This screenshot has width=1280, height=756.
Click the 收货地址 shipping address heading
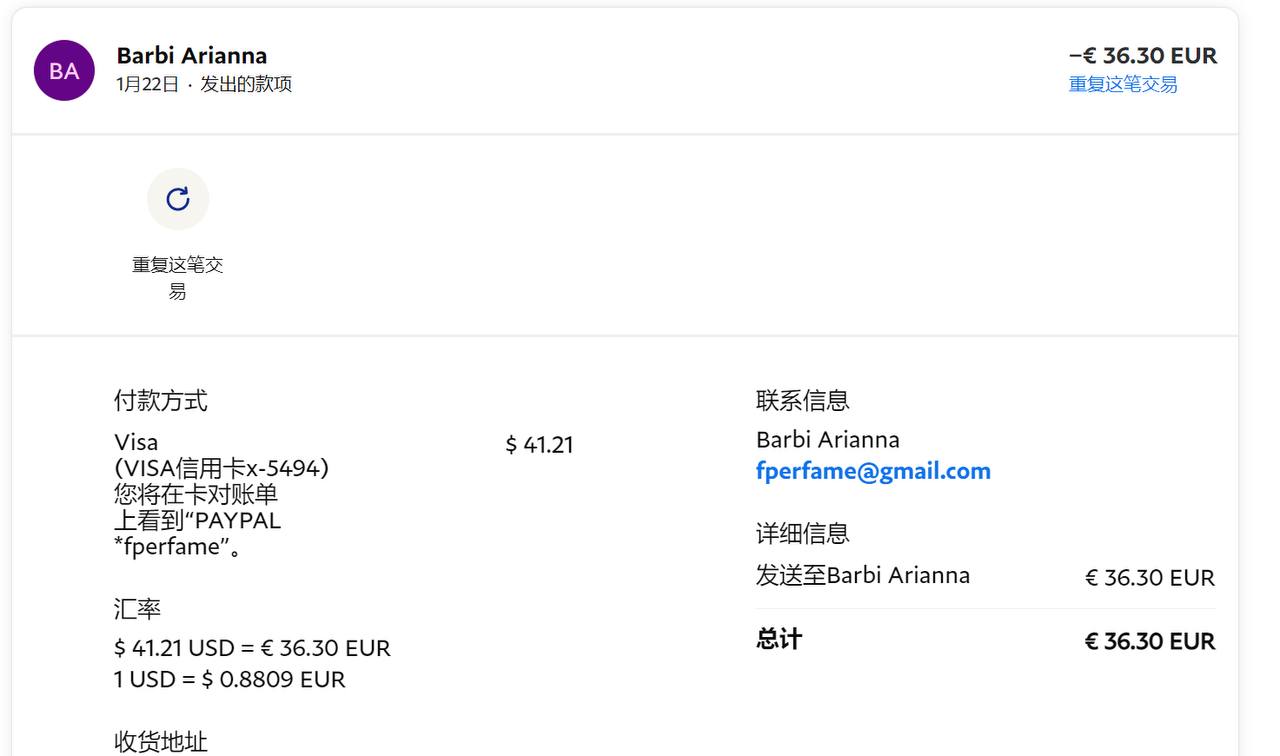pyautogui.click(x=160, y=741)
